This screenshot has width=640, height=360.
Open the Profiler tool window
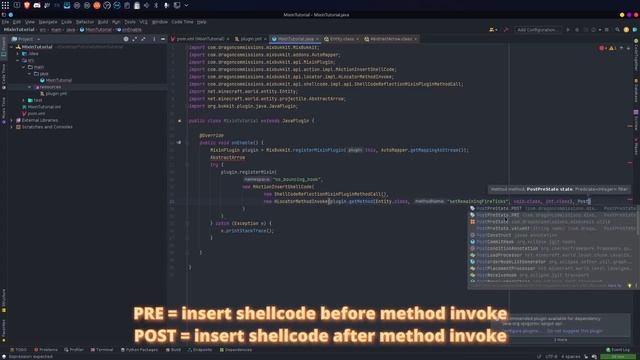pyautogui.click(x=74, y=350)
